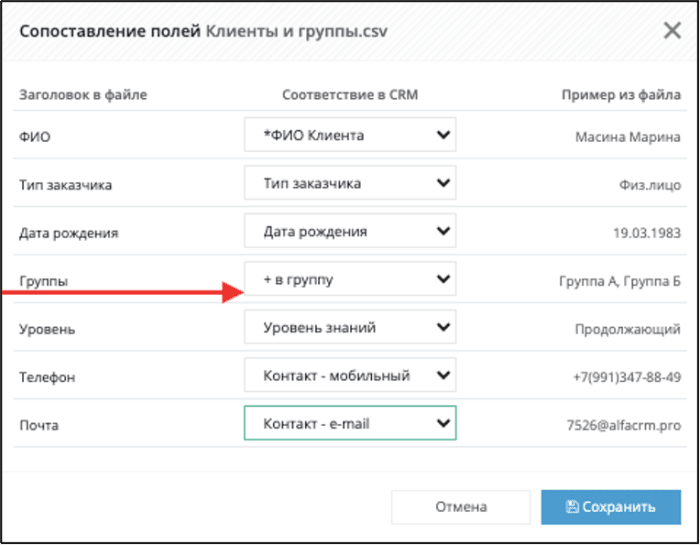
Task: Click chevron arrow of Дата рождения field
Action: [443, 231]
